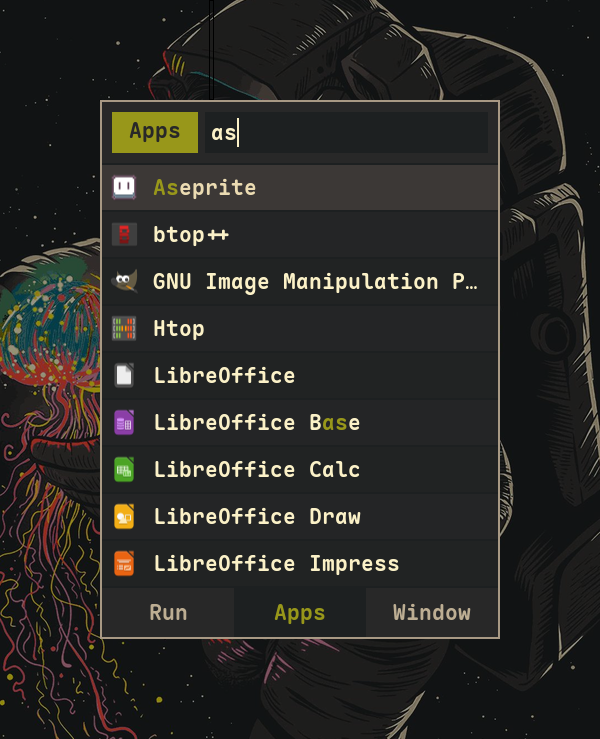Switch to the Run mode tab
Viewport: 600px width, 739px height.
(168, 613)
